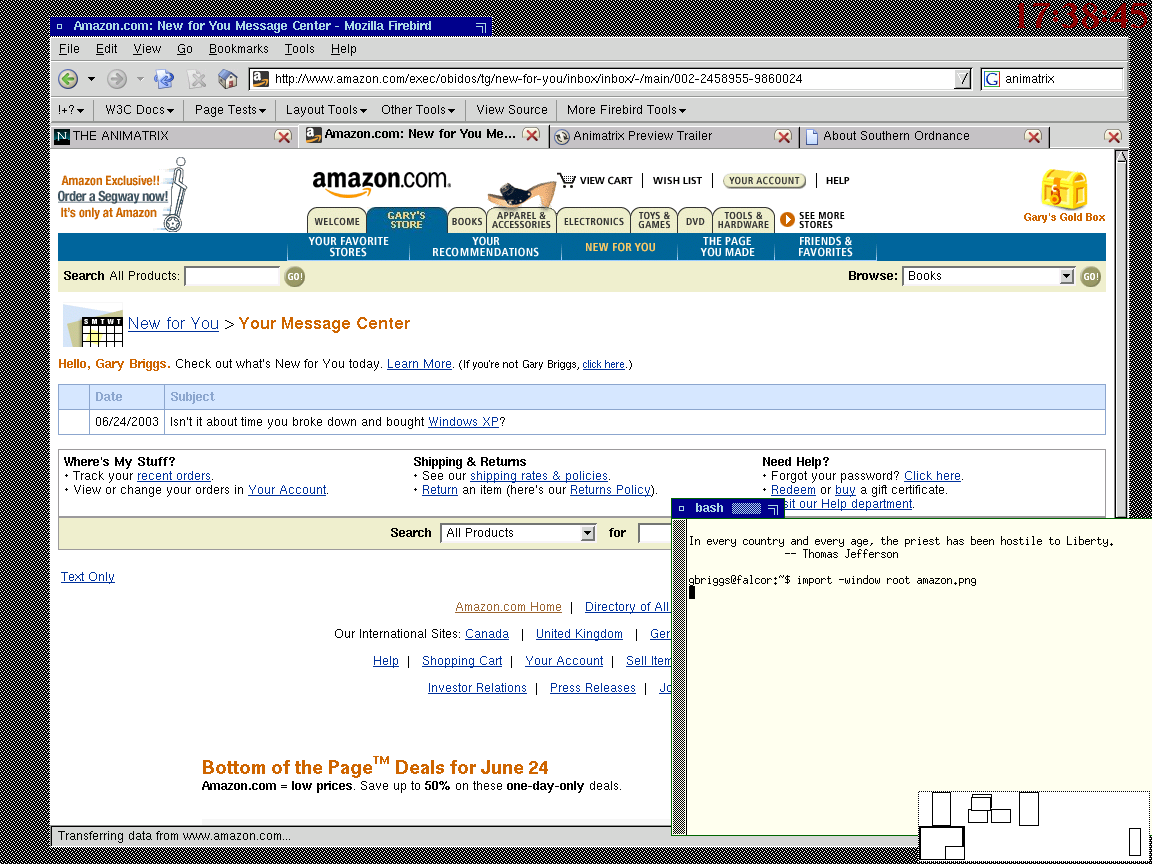Click the Segway scooter image
This screenshot has width=1152, height=864.
176,195
